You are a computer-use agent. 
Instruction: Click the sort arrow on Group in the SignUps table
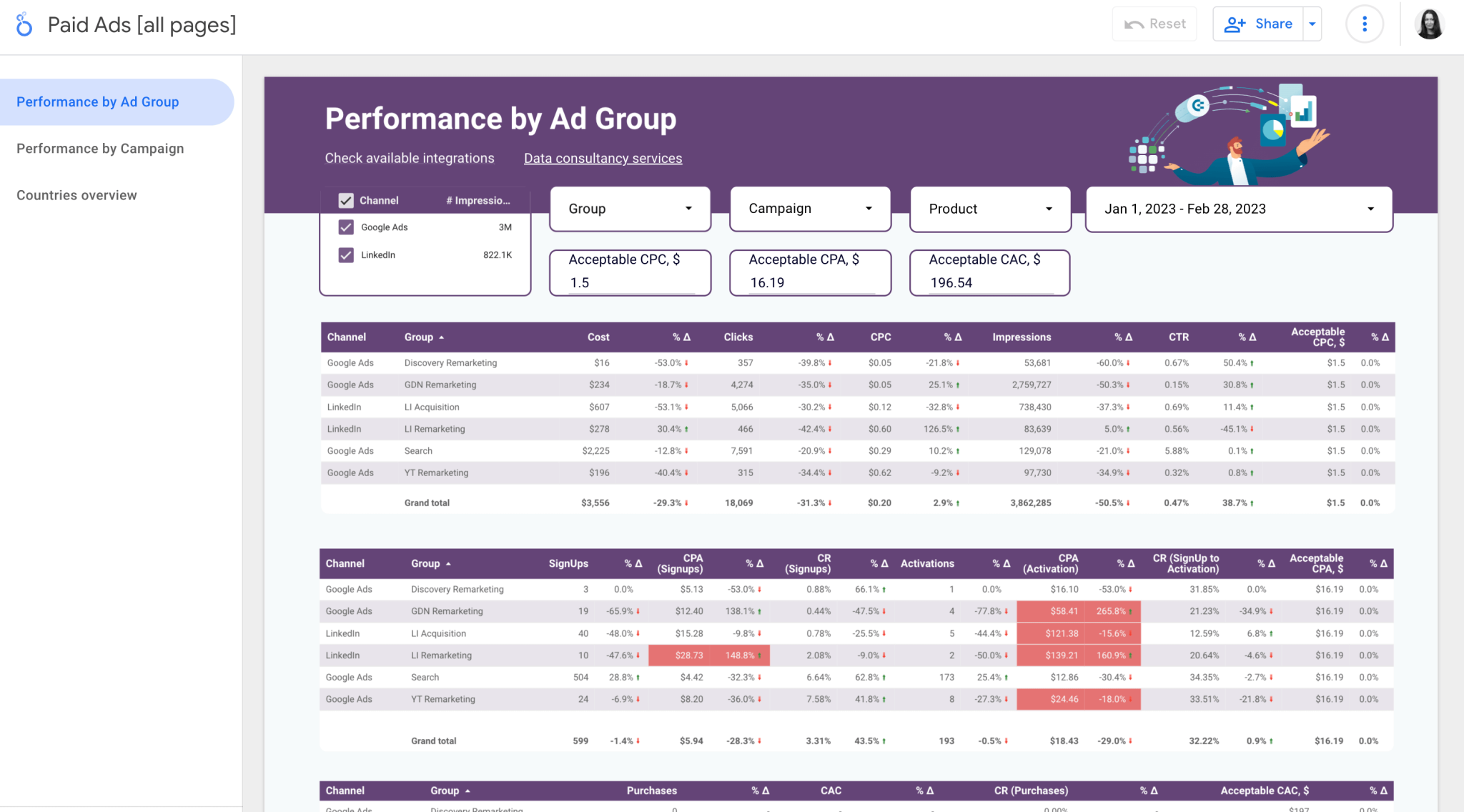coord(450,563)
